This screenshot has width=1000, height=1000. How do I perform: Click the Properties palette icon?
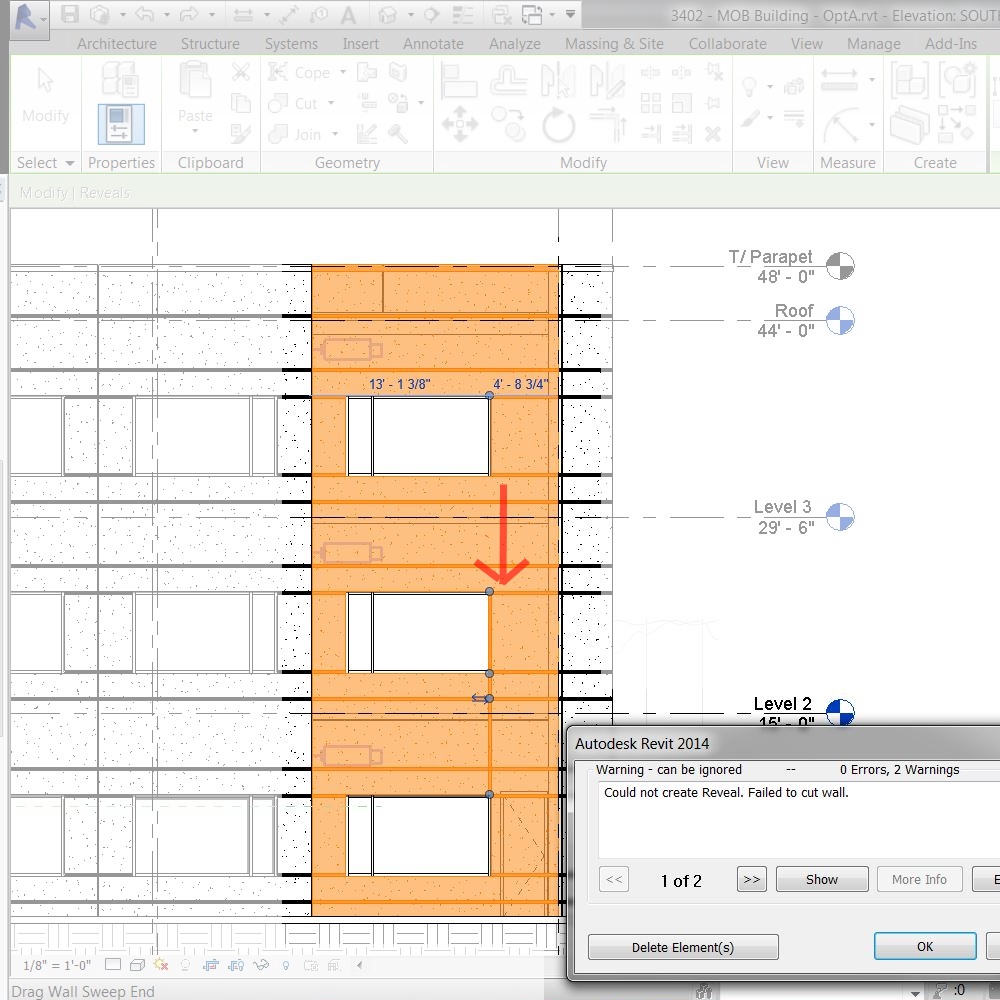[121, 124]
